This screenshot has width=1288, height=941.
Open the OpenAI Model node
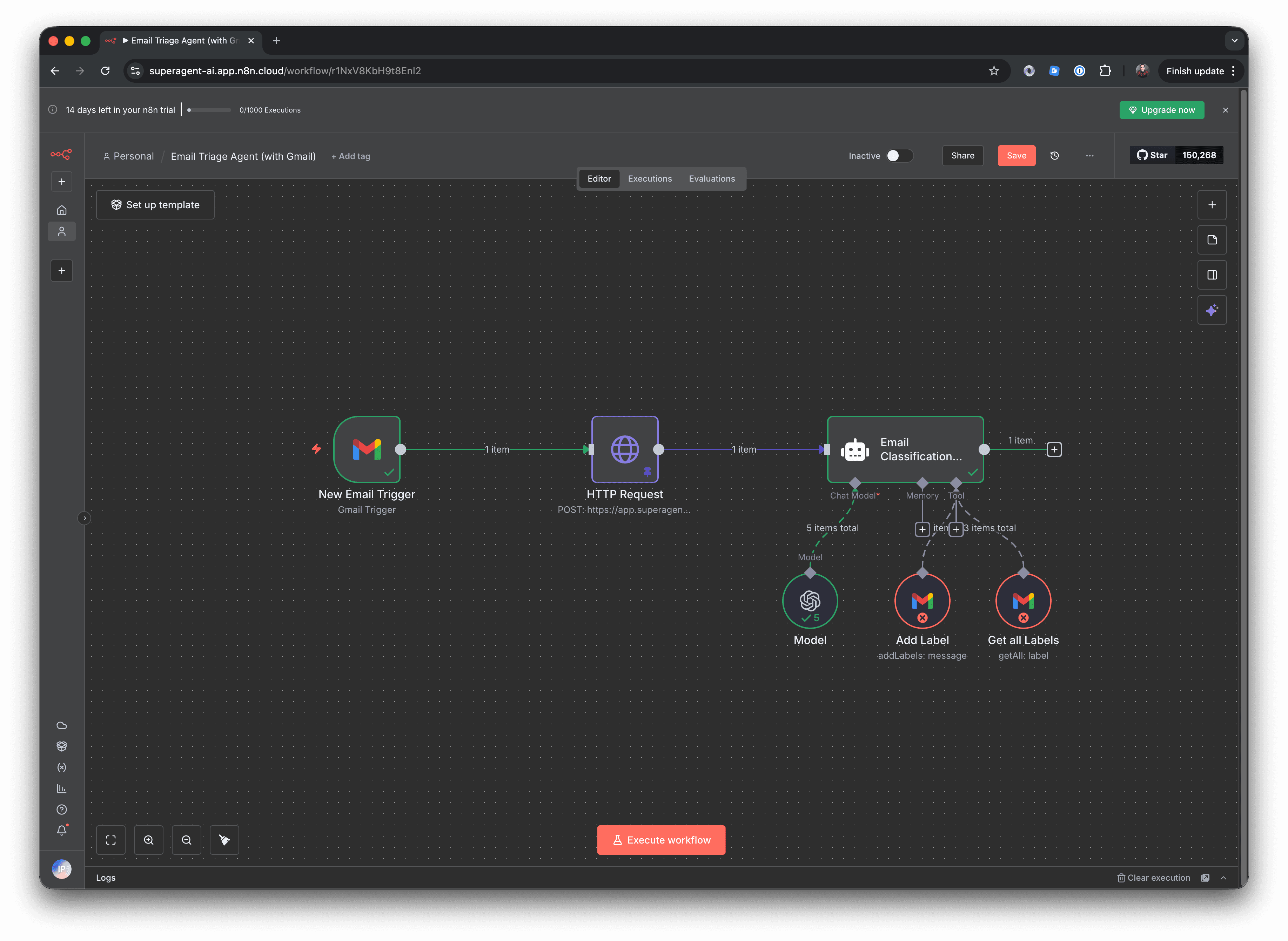pos(810,600)
